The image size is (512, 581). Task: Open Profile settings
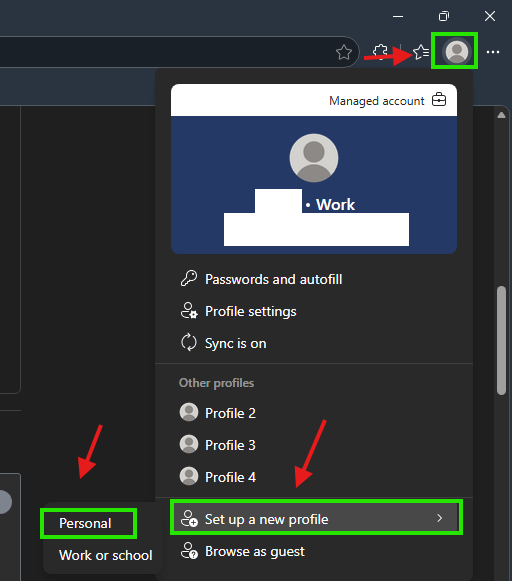314,311
